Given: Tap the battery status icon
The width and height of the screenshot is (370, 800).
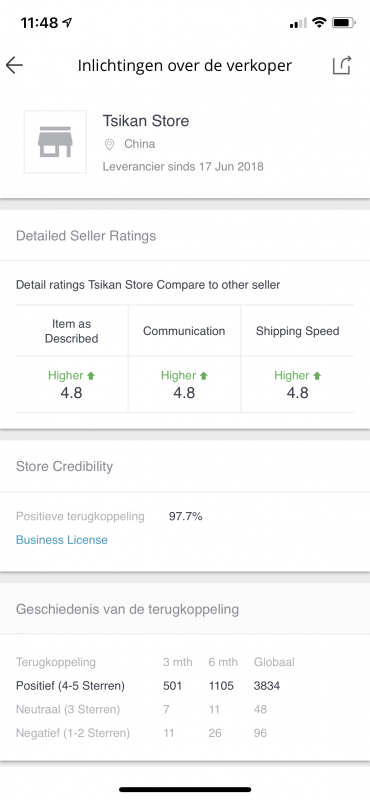Looking at the screenshot, I should (x=343, y=23).
